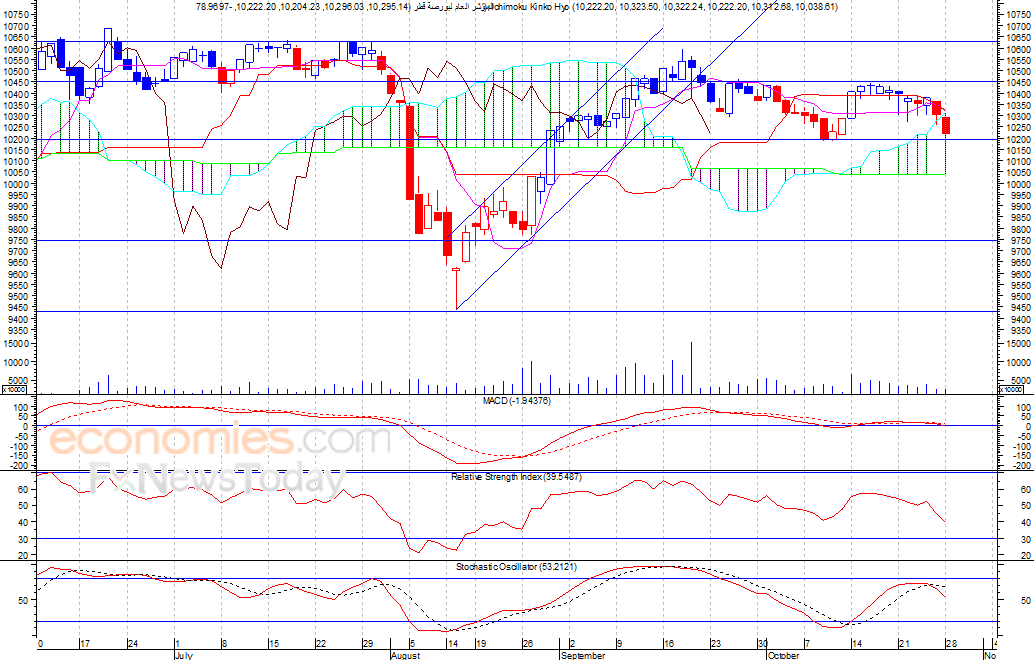Open the economies.com watermark link

click(x=219, y=440)
